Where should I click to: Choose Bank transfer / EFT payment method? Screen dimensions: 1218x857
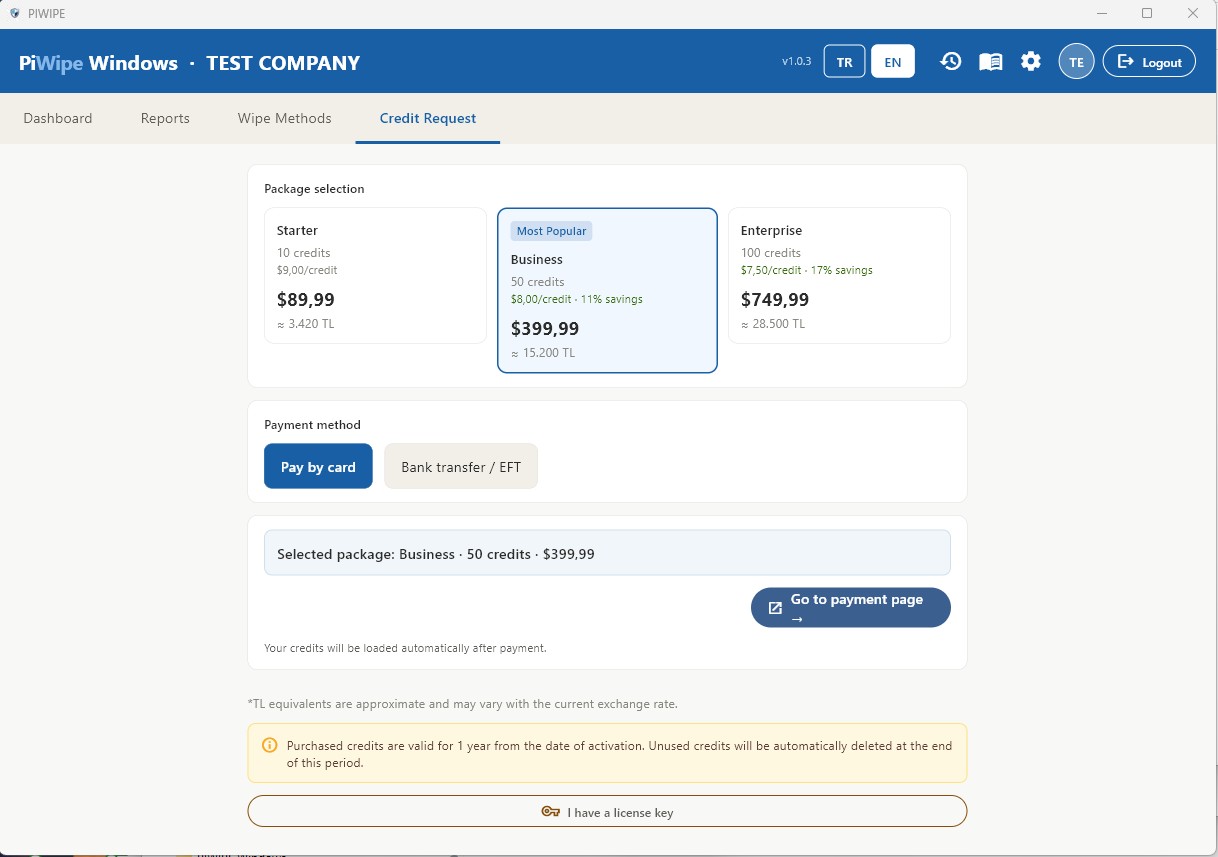(461, 466)
